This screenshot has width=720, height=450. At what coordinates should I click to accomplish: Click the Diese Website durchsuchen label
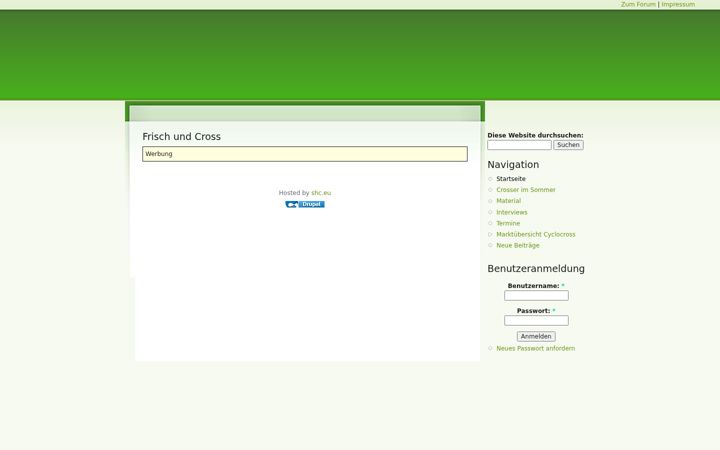point(535,135)
